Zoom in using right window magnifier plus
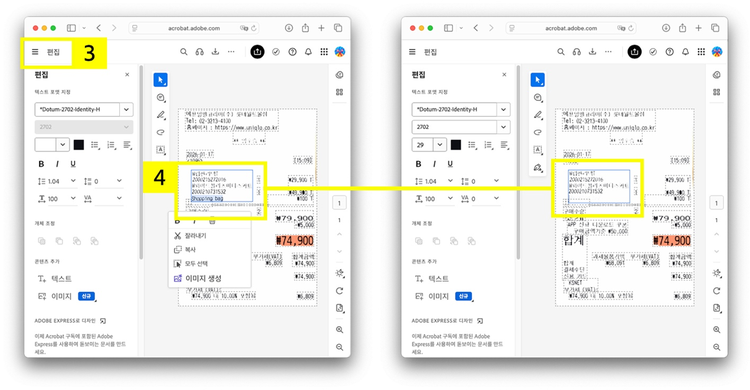This screenshot has width=750, height=390. [x=717, y=330]
